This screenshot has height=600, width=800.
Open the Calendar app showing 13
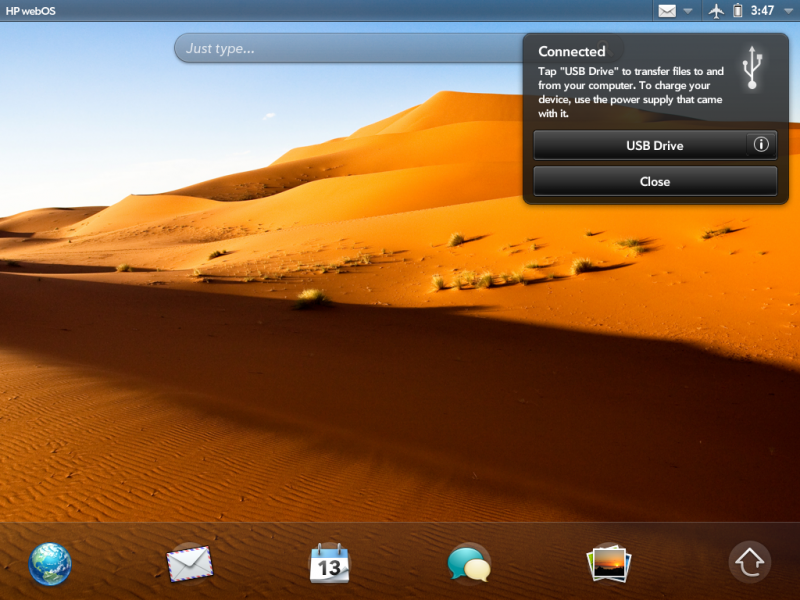point(330,563)
